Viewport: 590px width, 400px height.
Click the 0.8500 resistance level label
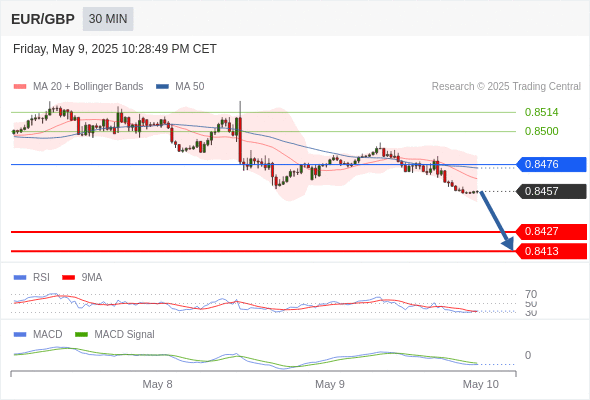(541, 131)
